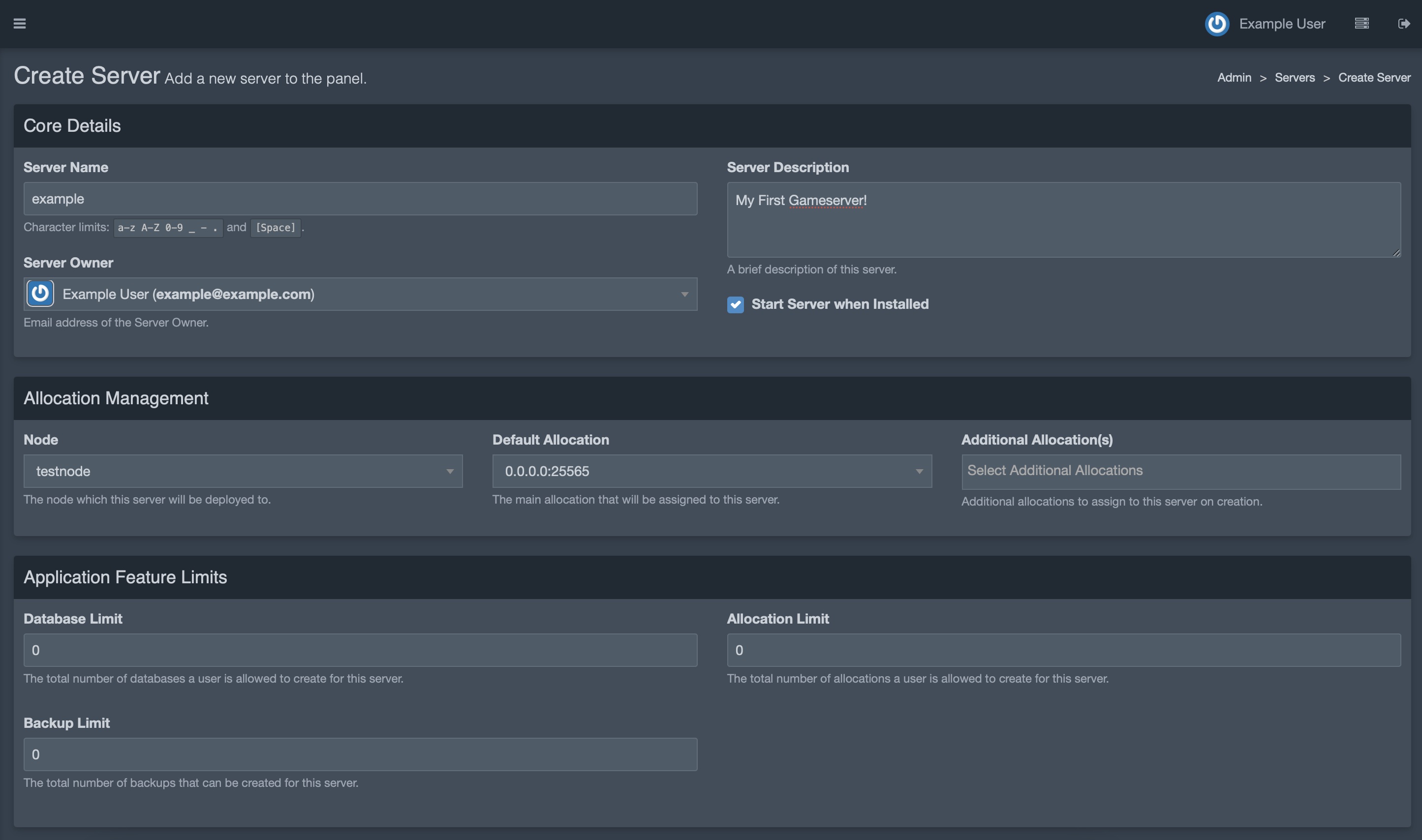Click Create Server breadcrumb menu item

pos(1374,78)
